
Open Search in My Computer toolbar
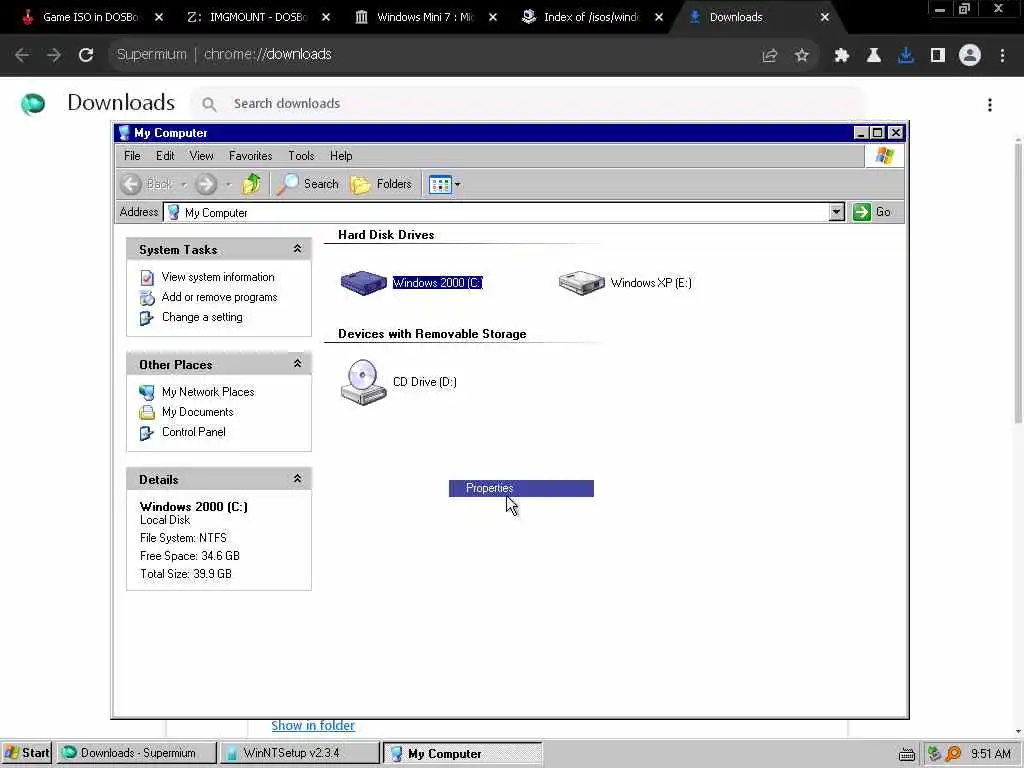pyautogui.click(x=308, y=184)
